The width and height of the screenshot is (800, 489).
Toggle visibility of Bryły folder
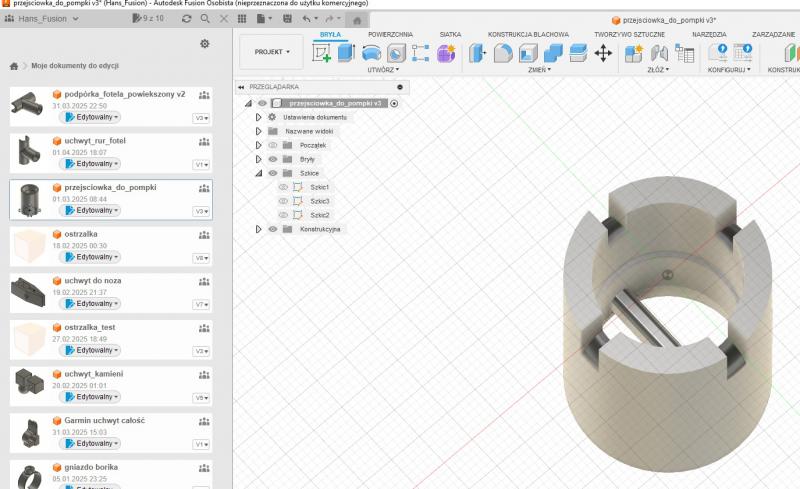[x=272, y=159]
